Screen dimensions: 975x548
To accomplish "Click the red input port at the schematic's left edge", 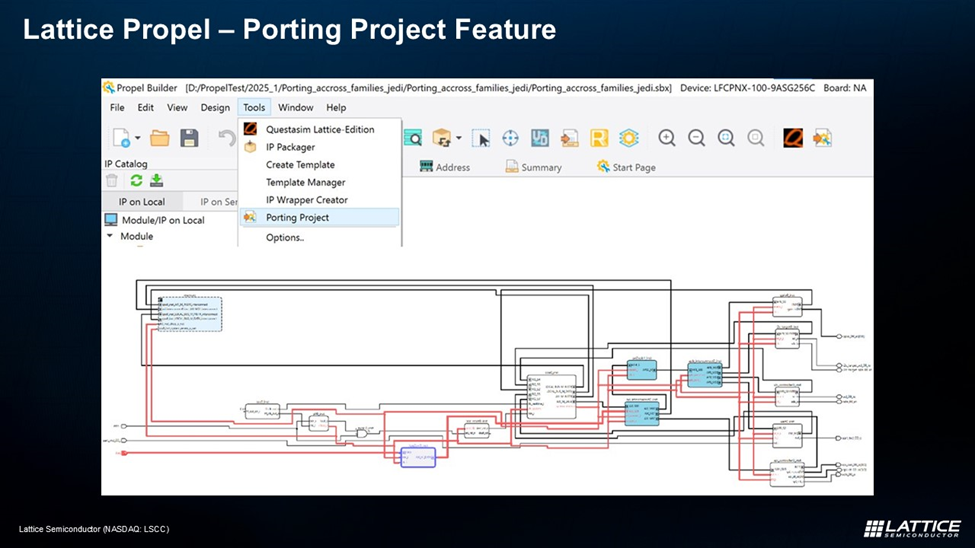I will point(124,453).
